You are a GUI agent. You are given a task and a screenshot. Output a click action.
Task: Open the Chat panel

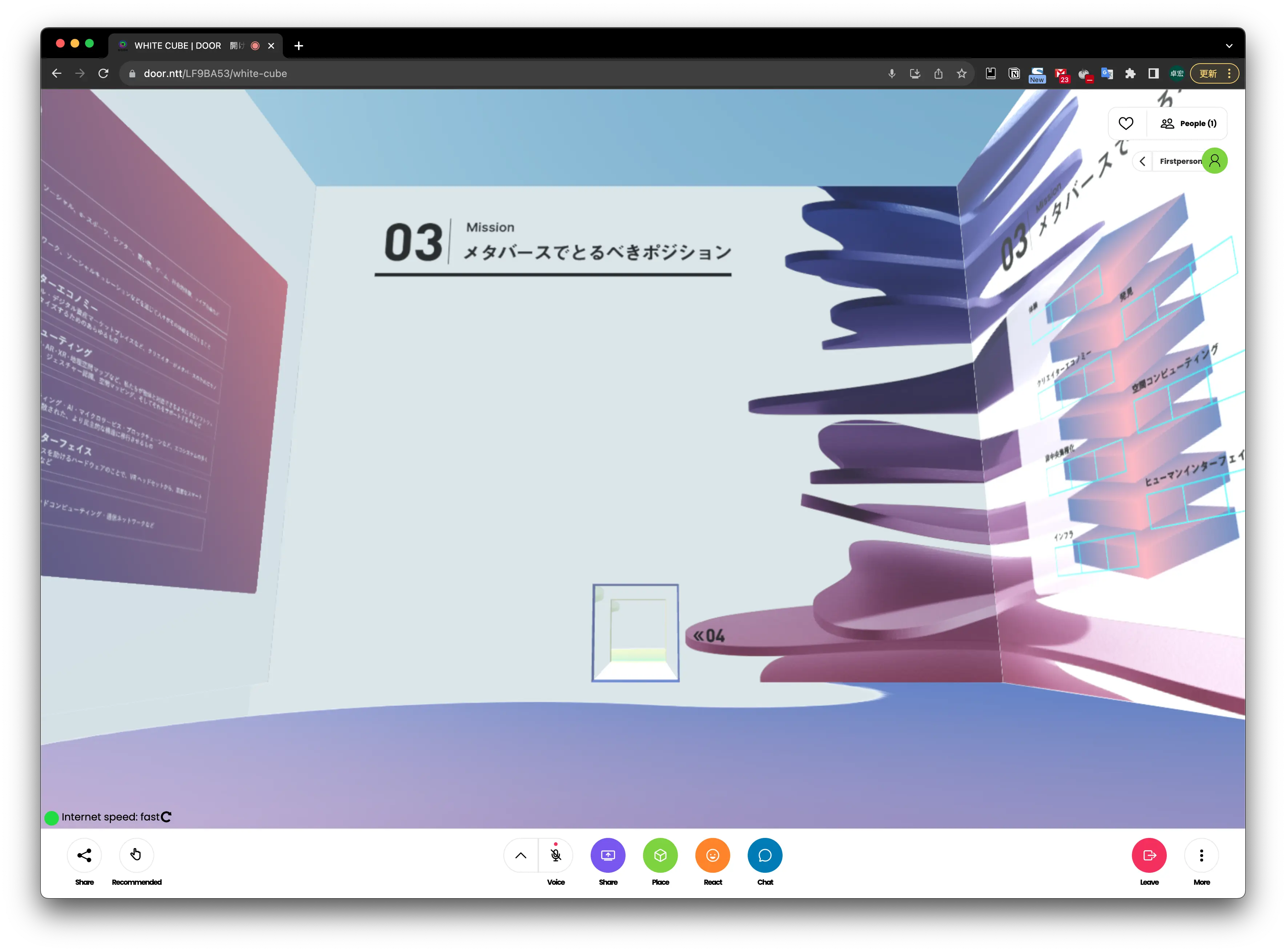(765, 855)
